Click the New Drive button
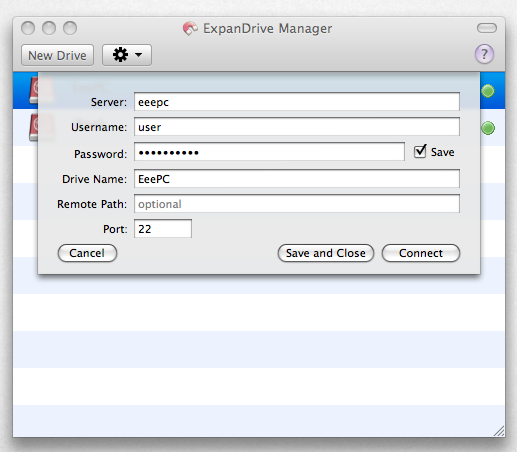 [57, 55]
